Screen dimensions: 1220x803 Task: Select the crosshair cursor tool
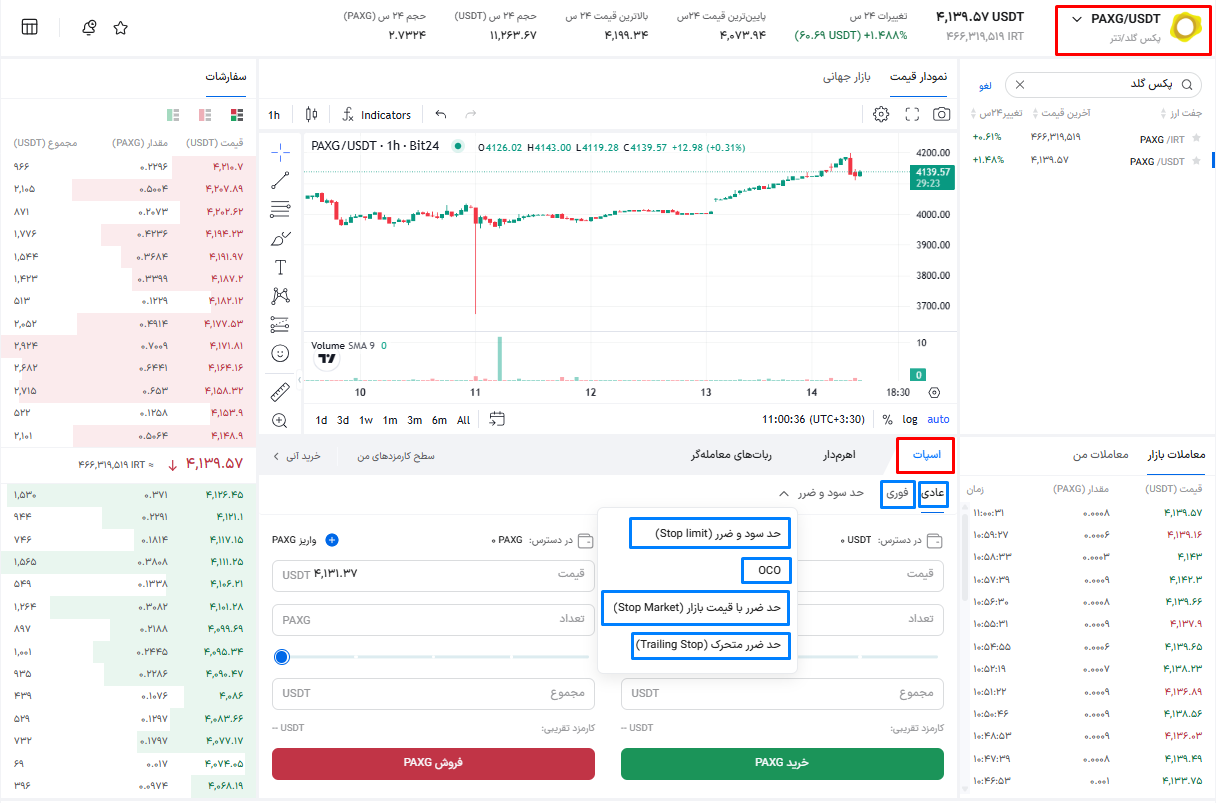point(281,151)
